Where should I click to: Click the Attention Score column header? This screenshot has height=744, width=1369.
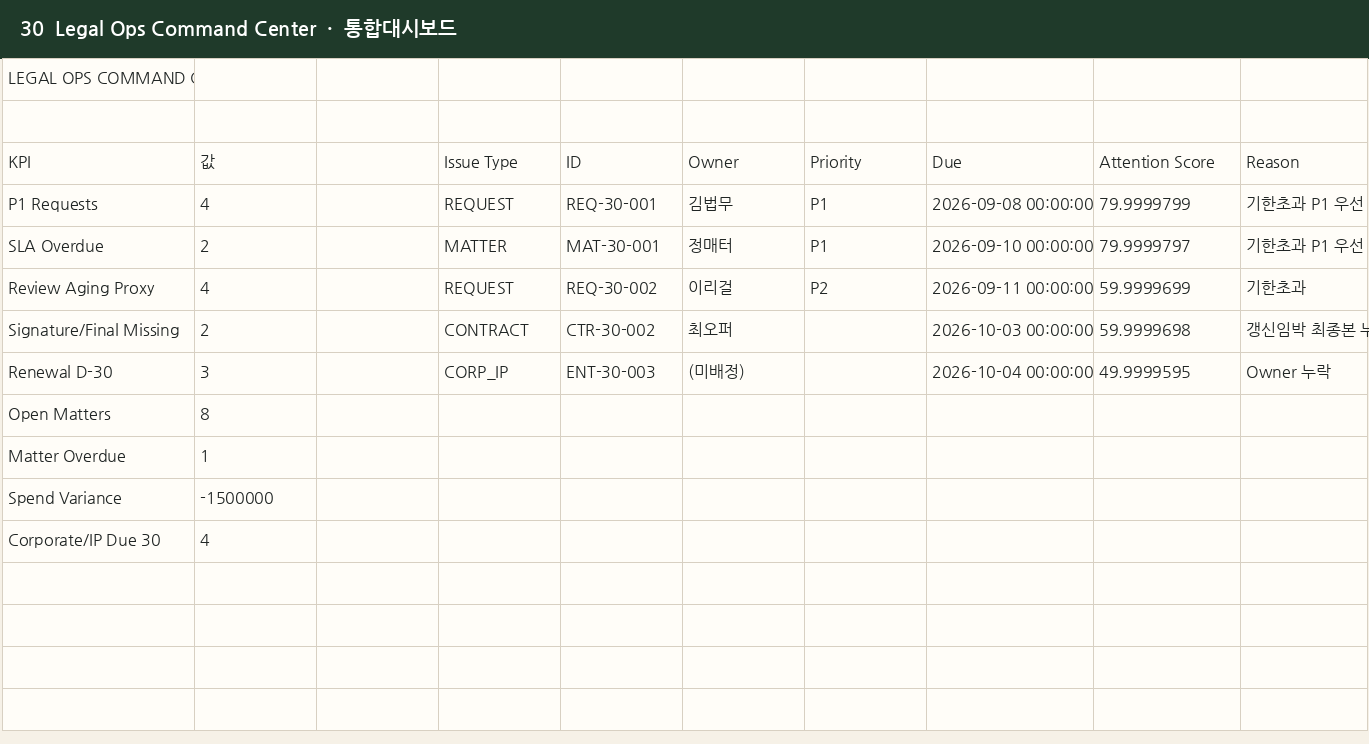(x=1166, y=163)
